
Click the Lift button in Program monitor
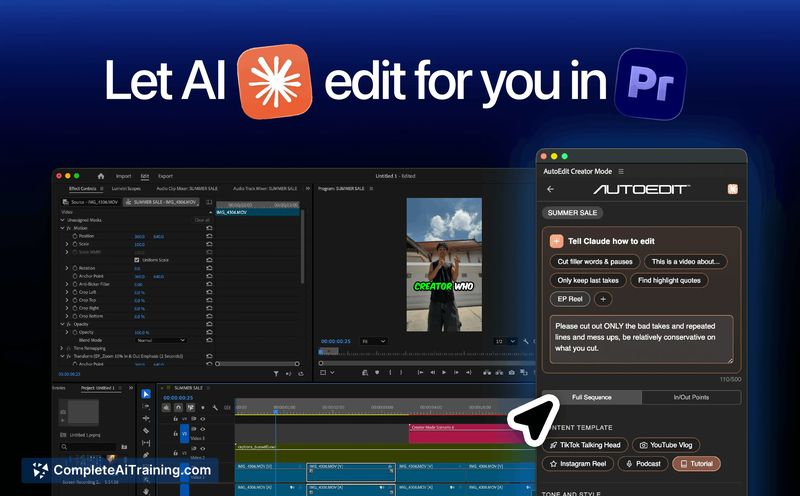click(x=487, y=373)
